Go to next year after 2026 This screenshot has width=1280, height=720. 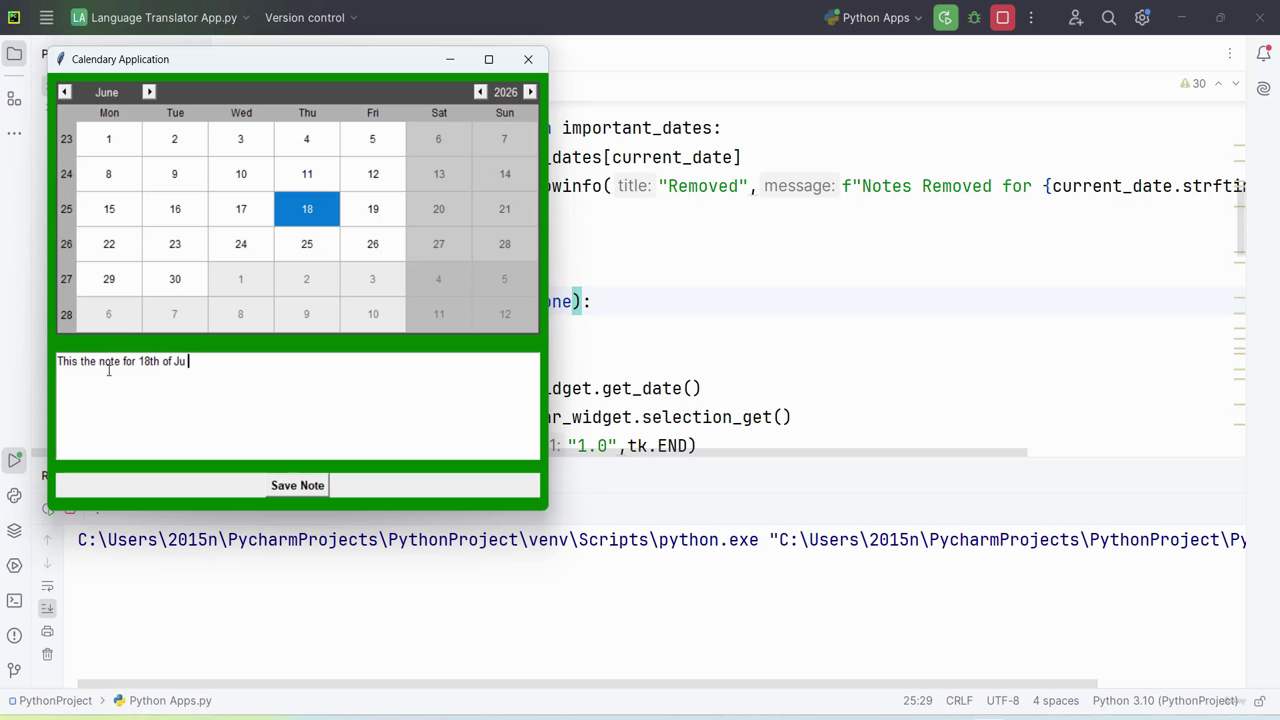click(x=530, y=92)
